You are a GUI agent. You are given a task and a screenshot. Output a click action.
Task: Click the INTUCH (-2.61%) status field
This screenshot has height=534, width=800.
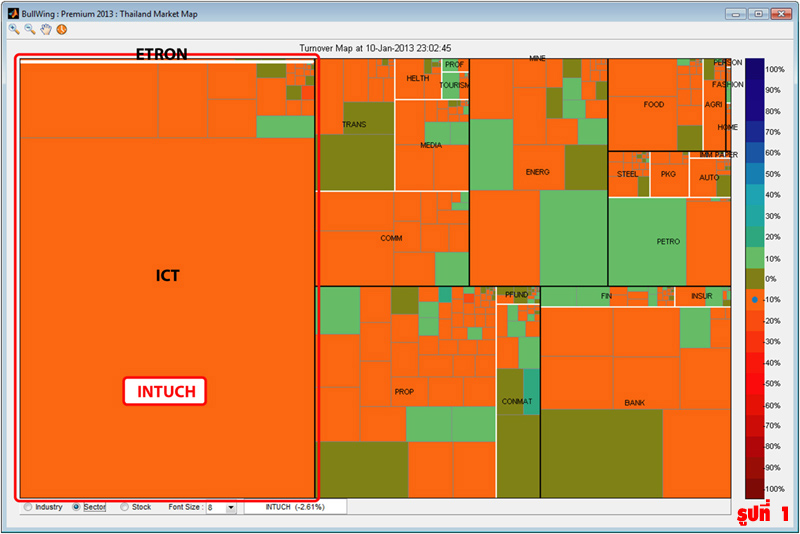pos(297,507)
